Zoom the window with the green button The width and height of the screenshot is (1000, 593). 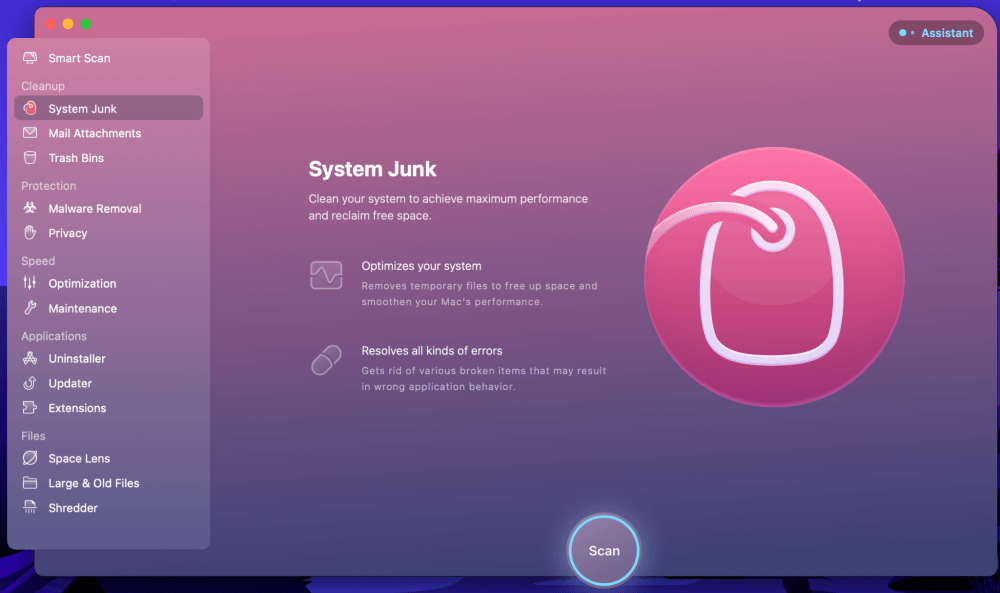(85, 24)
